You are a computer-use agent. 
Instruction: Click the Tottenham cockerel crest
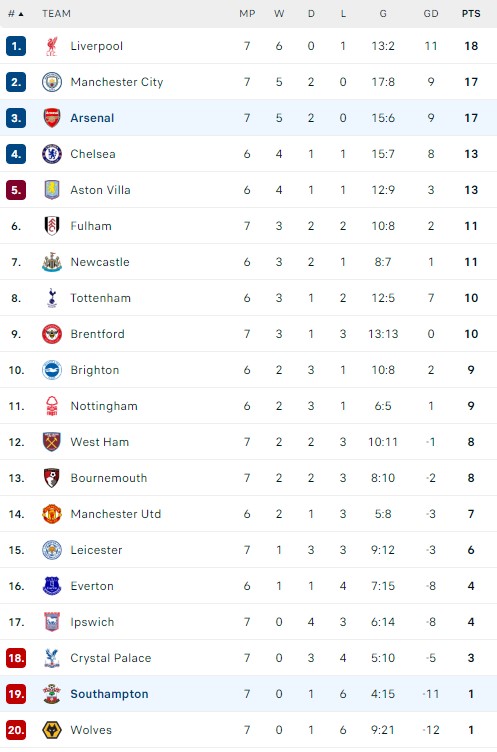click(52, 298)
